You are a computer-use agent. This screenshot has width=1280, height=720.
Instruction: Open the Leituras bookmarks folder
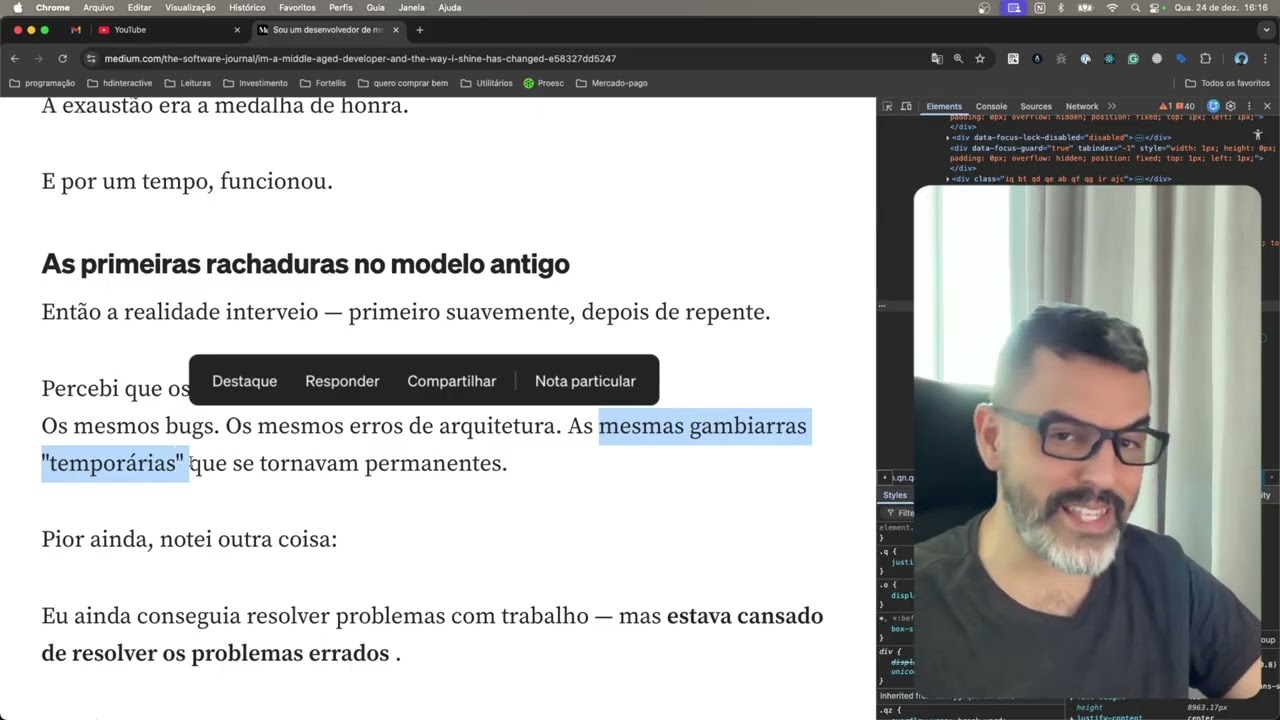(187, 83)
